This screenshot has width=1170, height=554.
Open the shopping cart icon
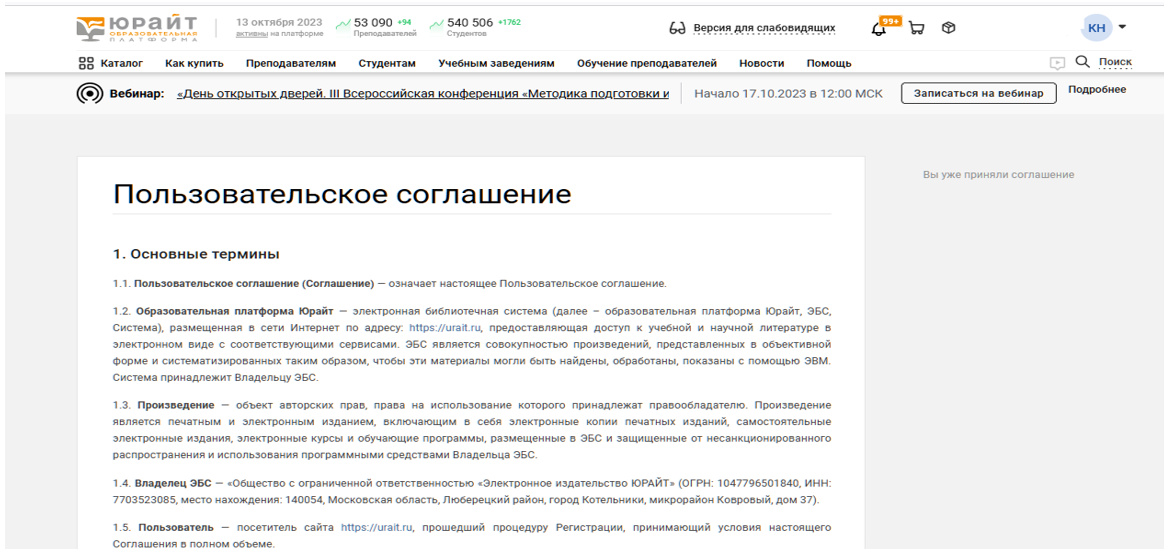click(x=916, y=28)
